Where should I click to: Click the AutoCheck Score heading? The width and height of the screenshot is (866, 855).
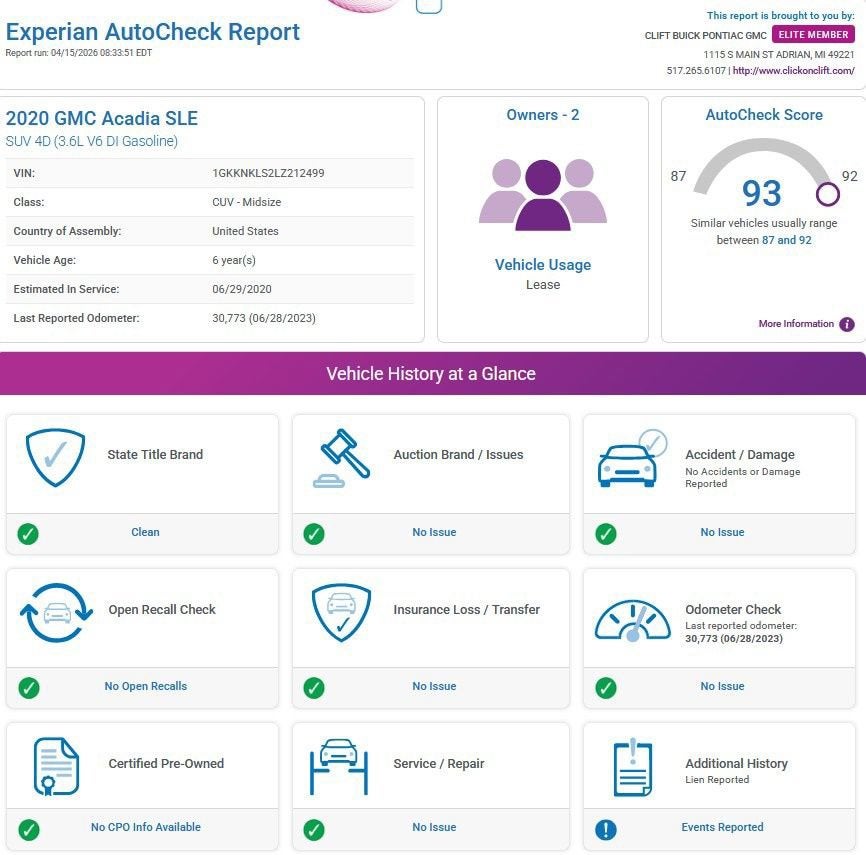pyautogui.click(x=764, y=115)
